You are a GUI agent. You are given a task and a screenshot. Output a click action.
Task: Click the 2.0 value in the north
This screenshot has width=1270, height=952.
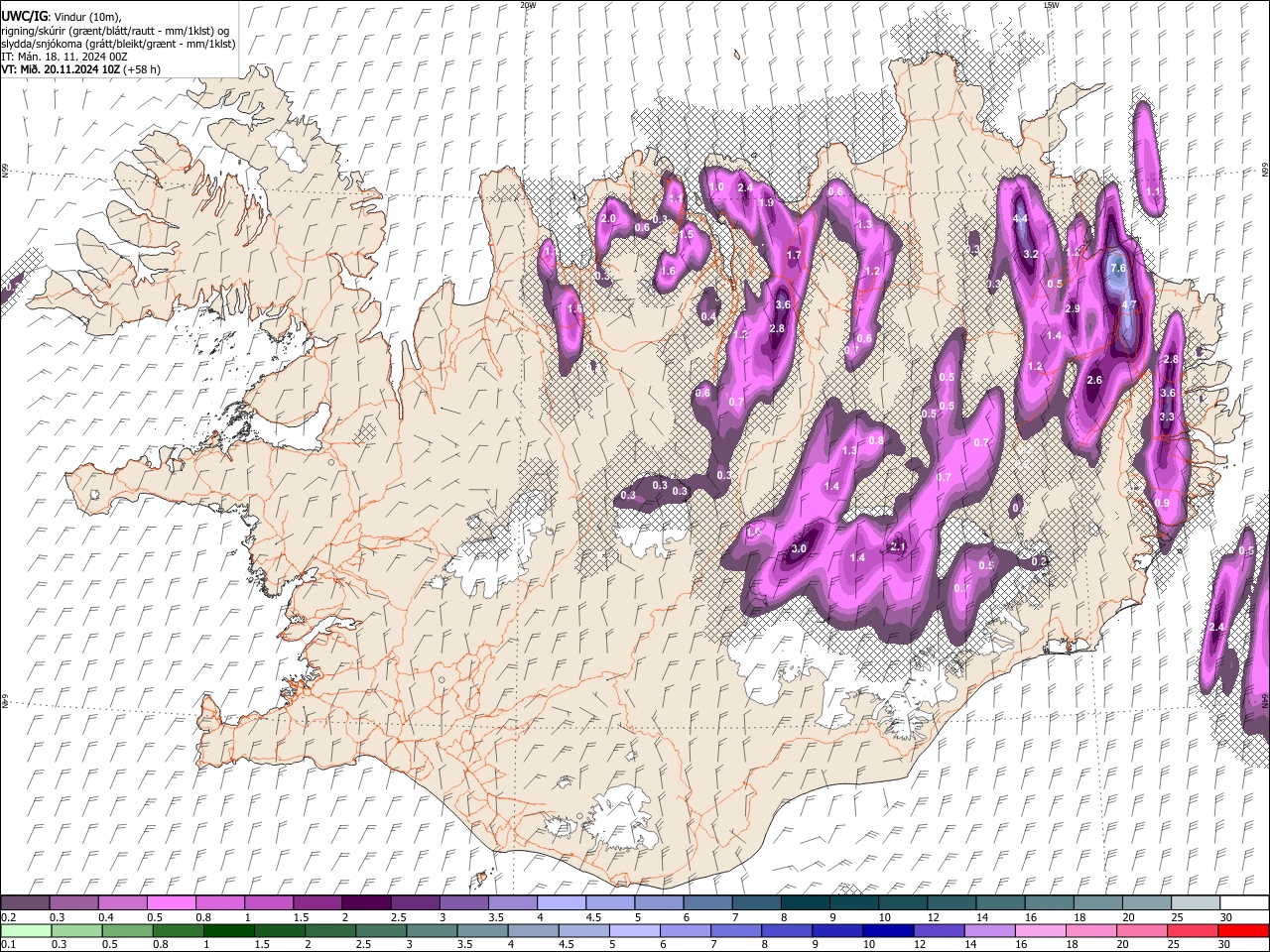click(609, 218)
